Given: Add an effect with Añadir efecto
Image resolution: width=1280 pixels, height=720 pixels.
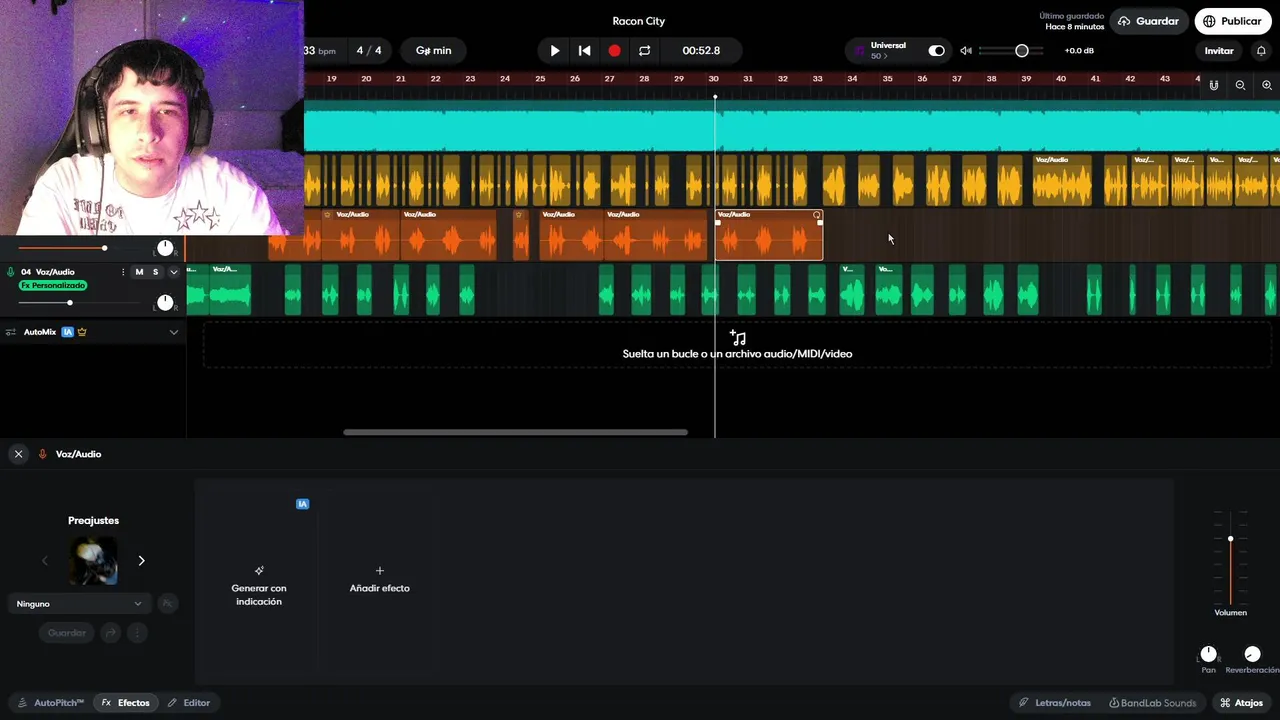Looking at the screenshot, I should pyautogui.click(x=380, y=580).
